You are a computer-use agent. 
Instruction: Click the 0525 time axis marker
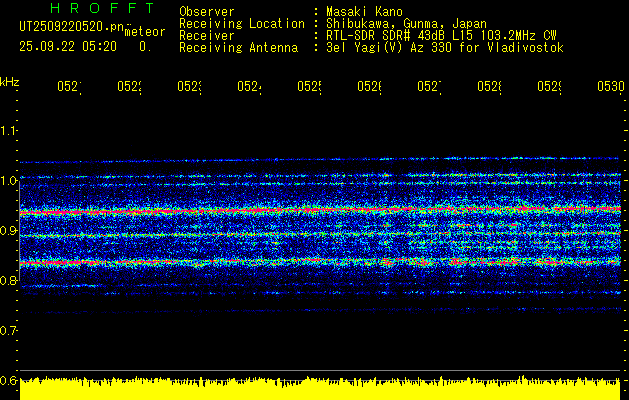310,86
